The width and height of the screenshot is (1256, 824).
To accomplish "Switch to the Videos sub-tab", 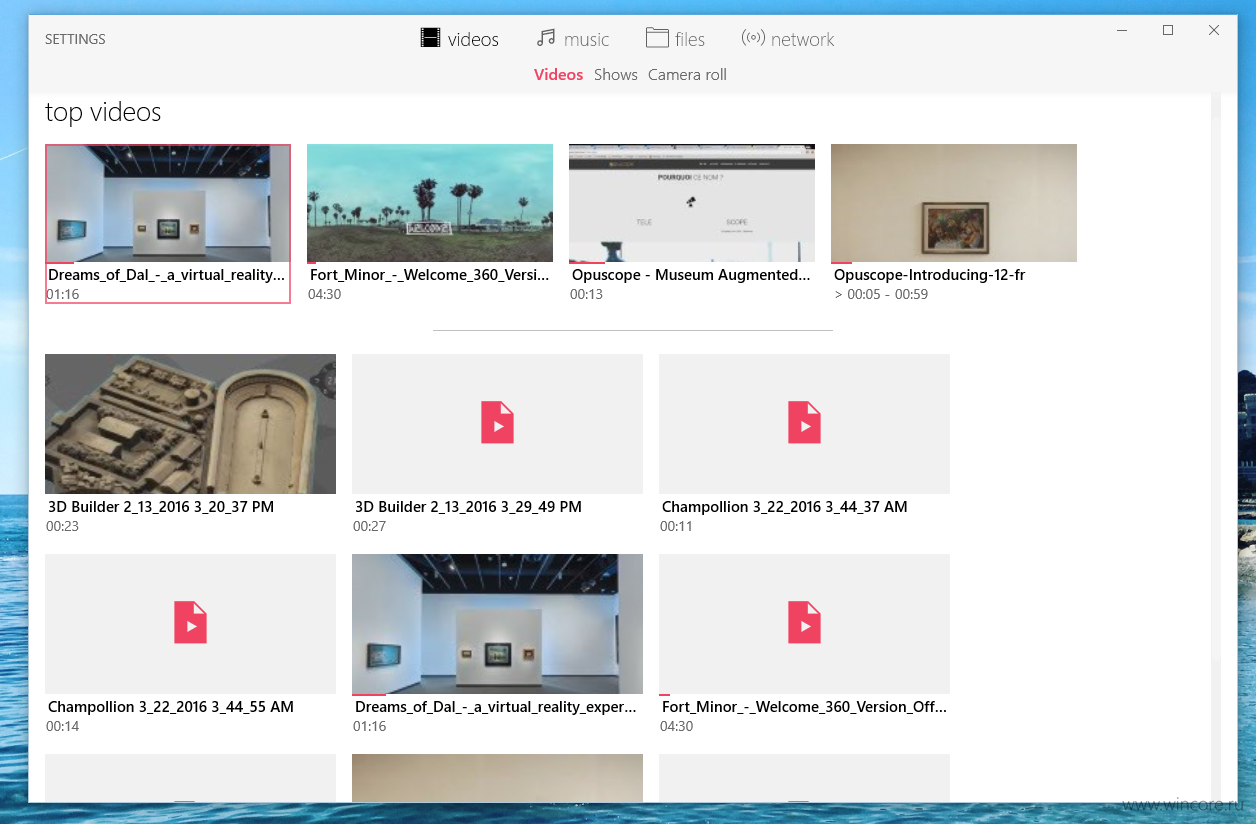I will click(558, 75).
